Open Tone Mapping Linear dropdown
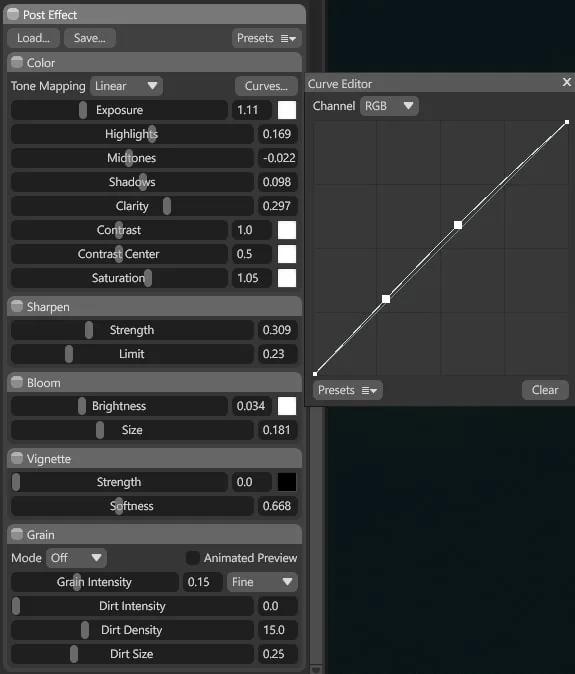575x674 pixels. (126, 86)
